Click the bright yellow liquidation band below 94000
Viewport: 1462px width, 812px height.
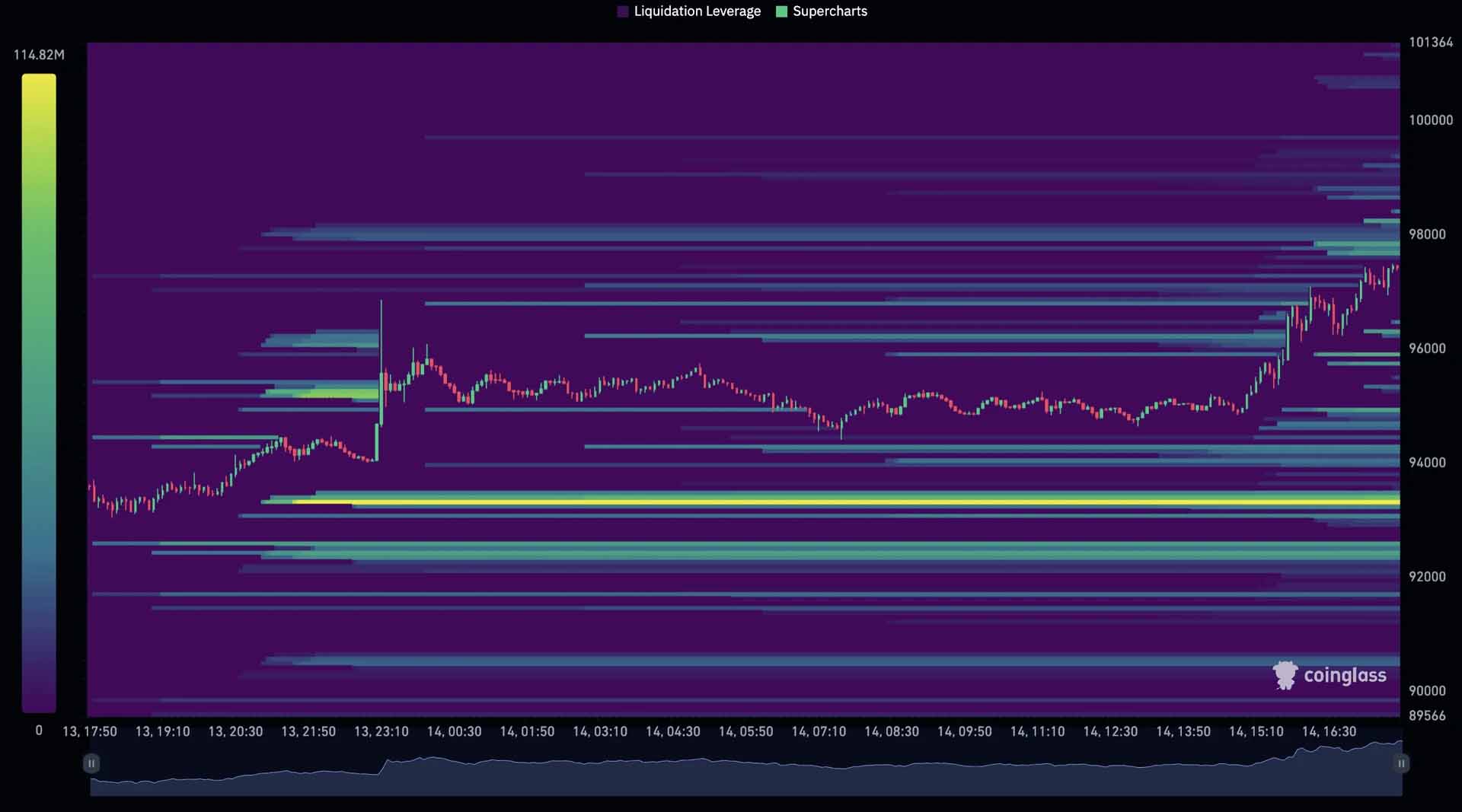(x=846, y=502)
